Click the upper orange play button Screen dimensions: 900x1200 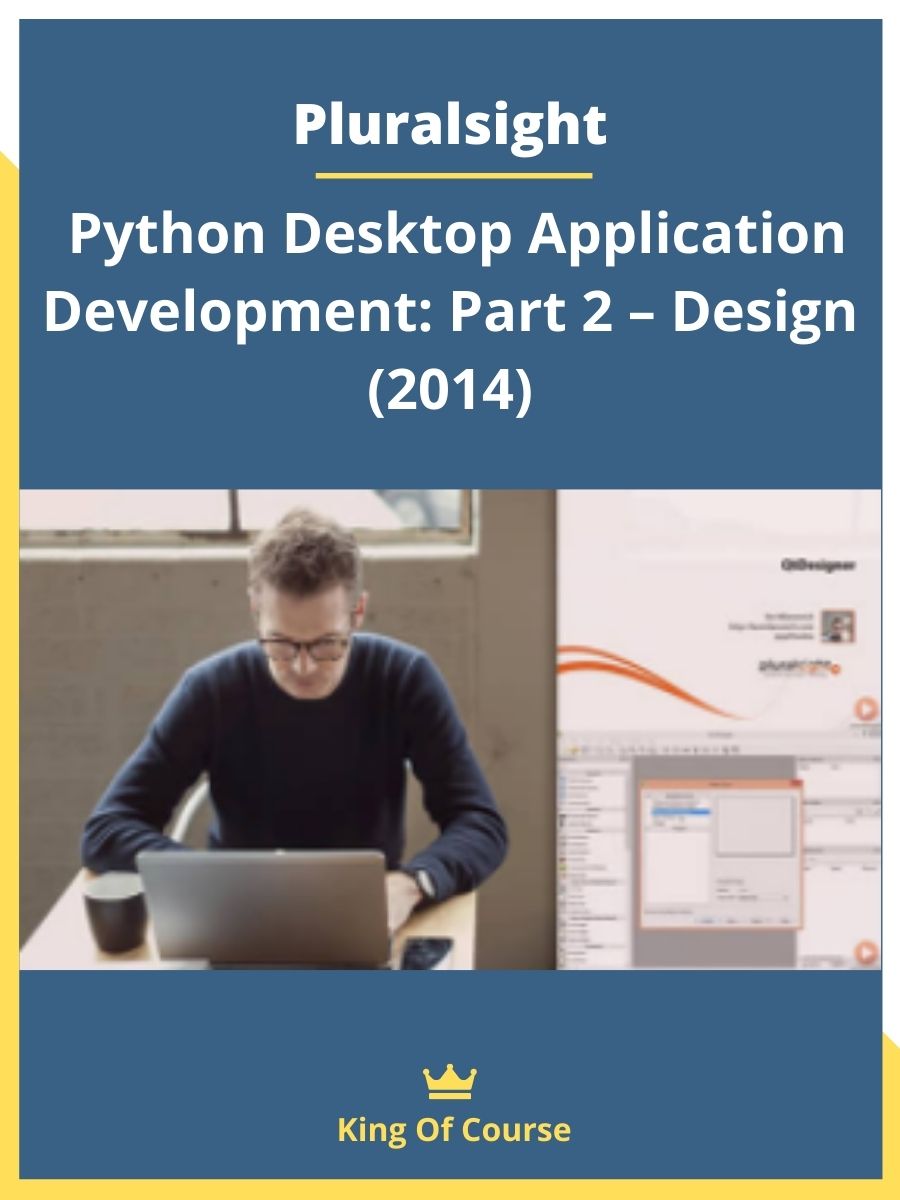(x=866, y=711)
